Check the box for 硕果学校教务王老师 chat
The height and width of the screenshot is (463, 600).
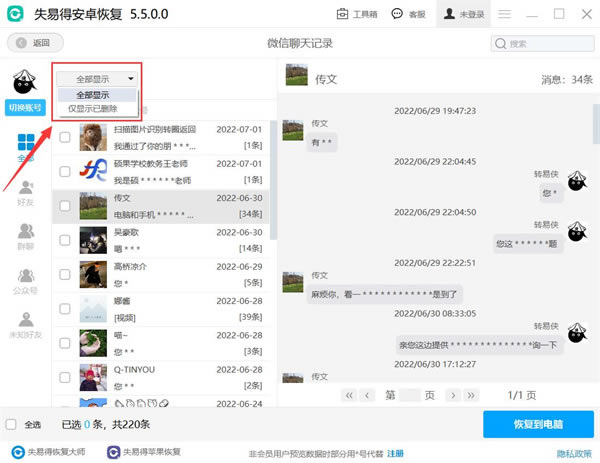(65, 171)
